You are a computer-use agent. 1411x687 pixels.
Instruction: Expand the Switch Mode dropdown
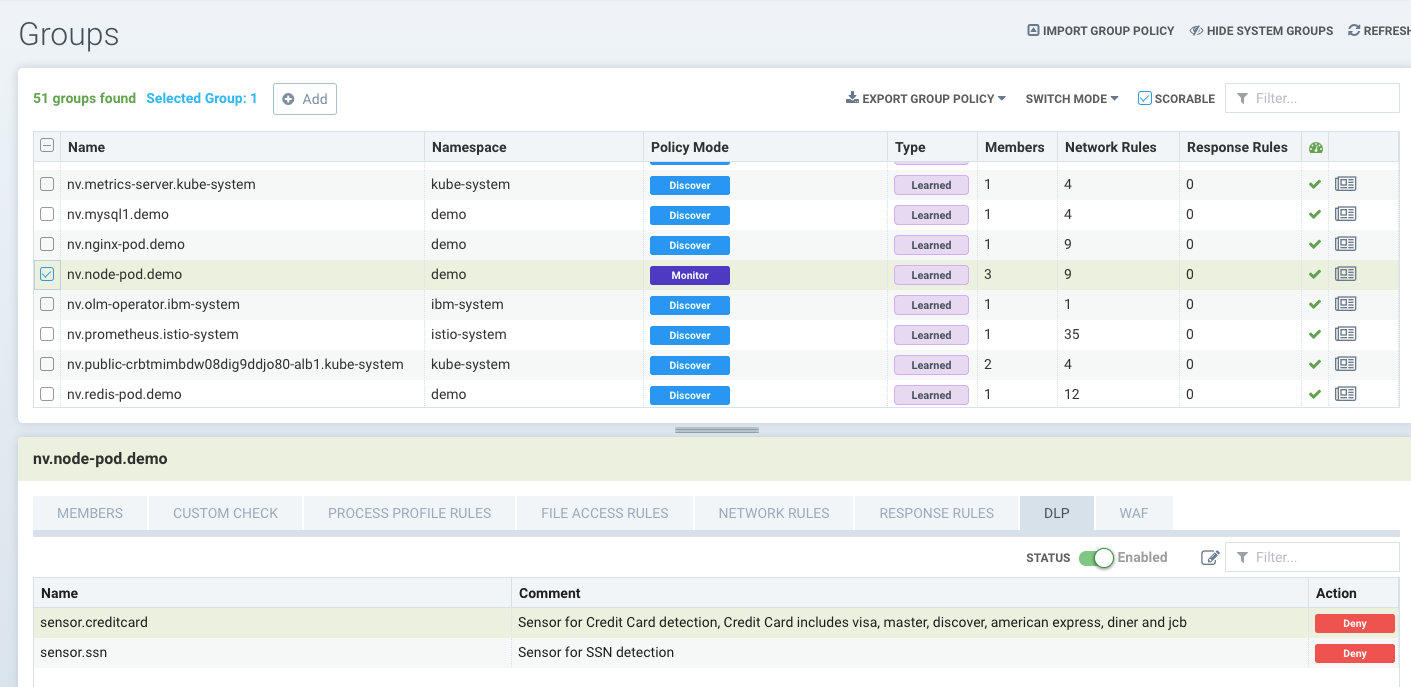point(1071,99)
